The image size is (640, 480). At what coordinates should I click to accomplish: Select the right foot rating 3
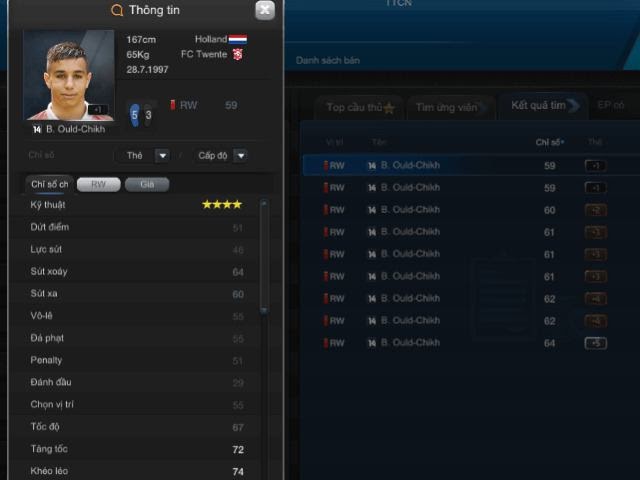coord(148,115)
